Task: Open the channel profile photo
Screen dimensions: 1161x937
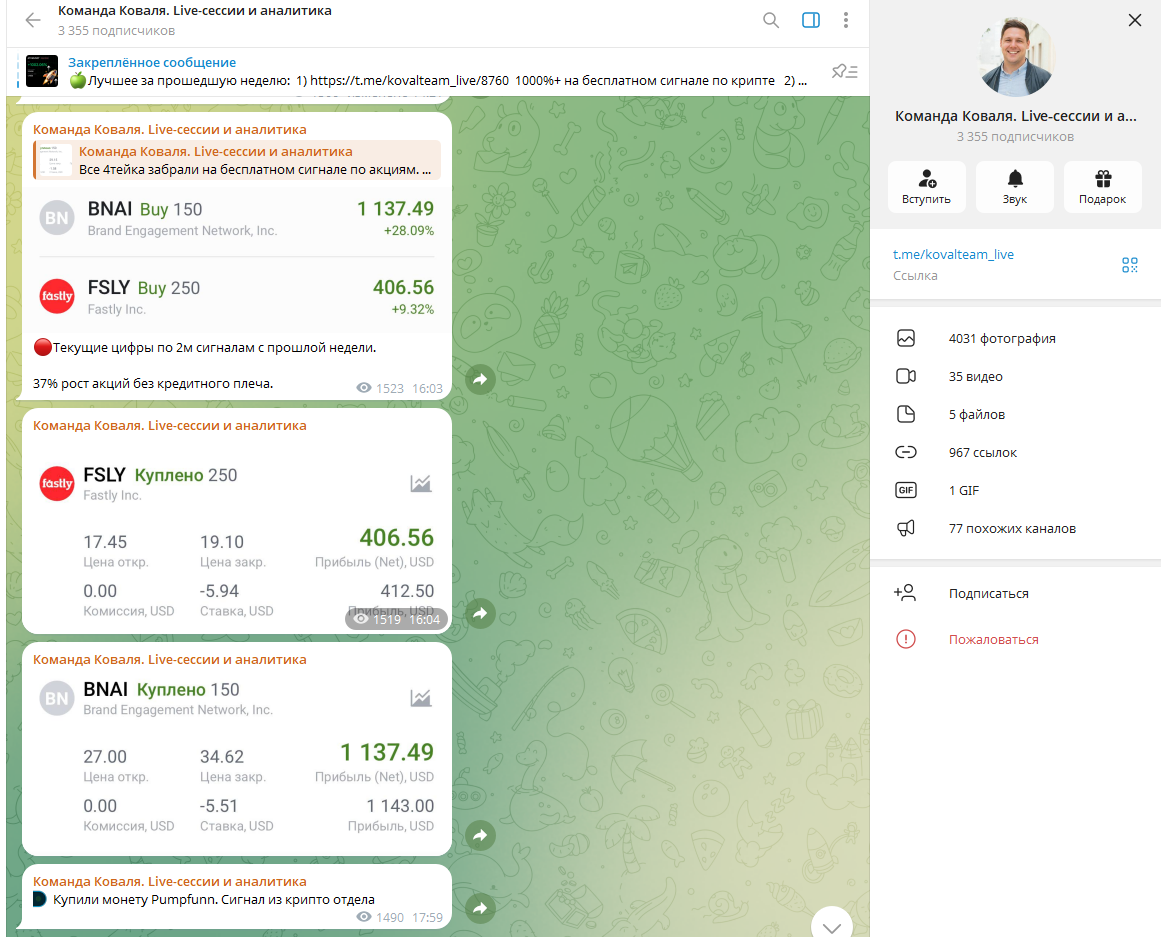Action: click(x=1015, y=55)
